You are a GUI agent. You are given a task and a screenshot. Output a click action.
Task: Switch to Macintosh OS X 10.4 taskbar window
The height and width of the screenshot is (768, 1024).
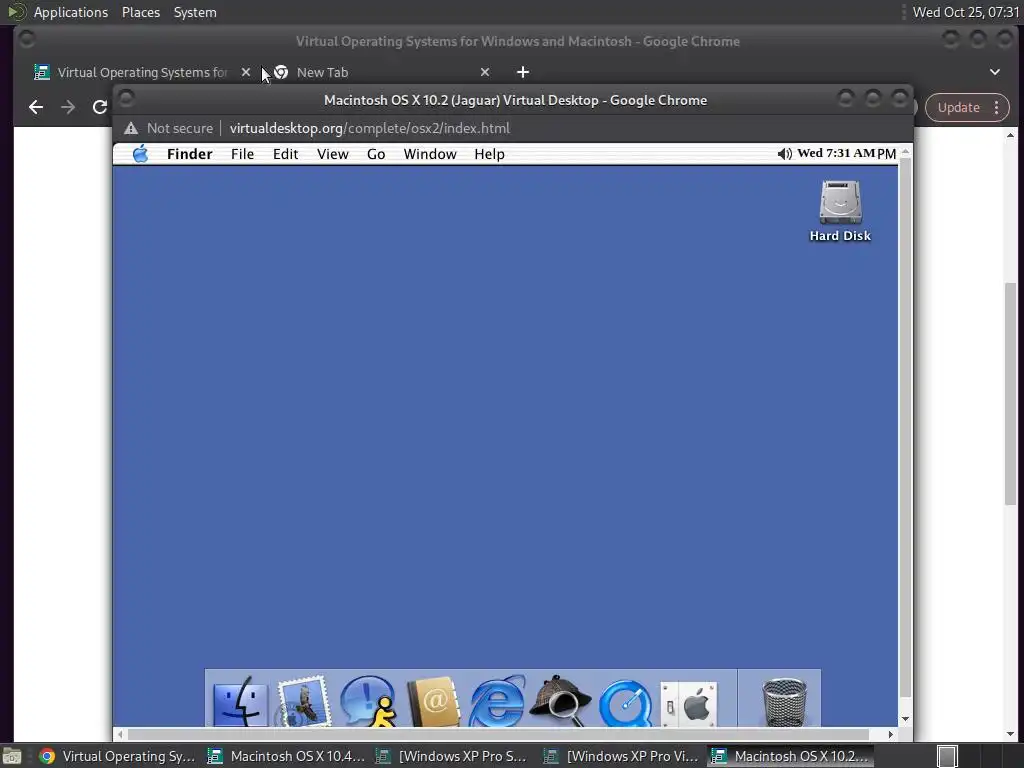pyautogui.click(x=286, y=756)
